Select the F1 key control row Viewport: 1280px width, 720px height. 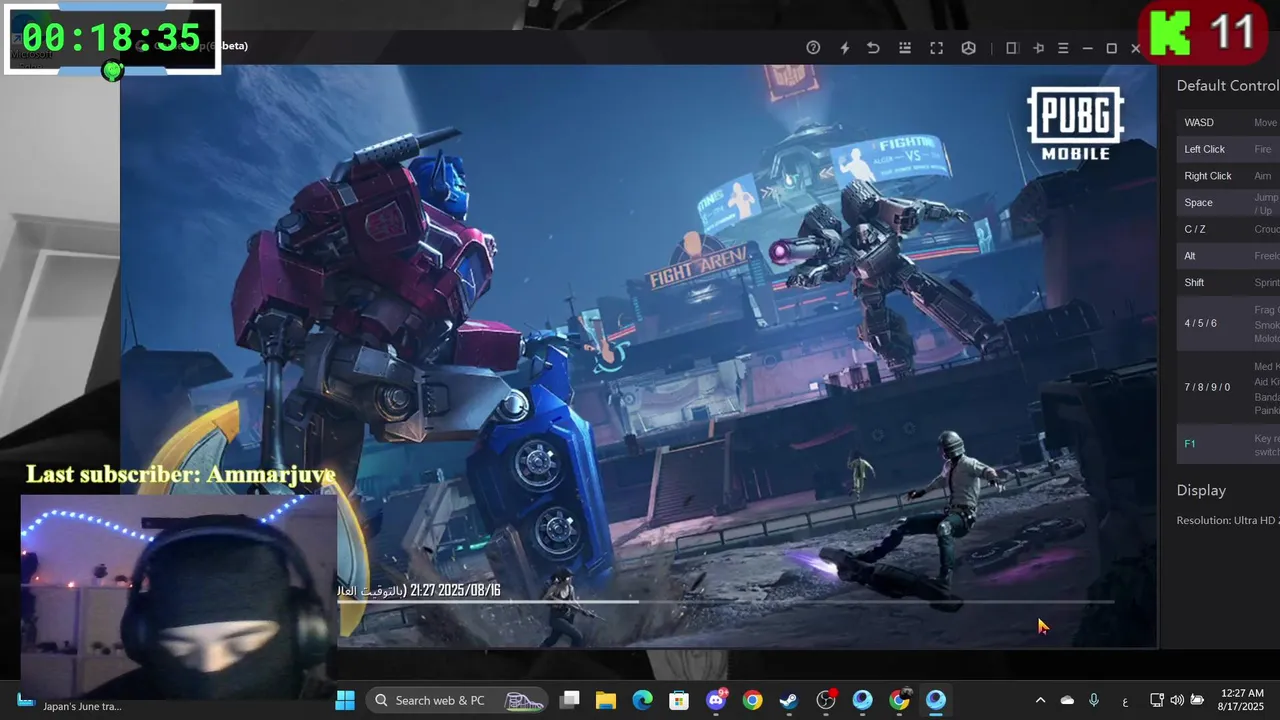(x=1228, y=444)
